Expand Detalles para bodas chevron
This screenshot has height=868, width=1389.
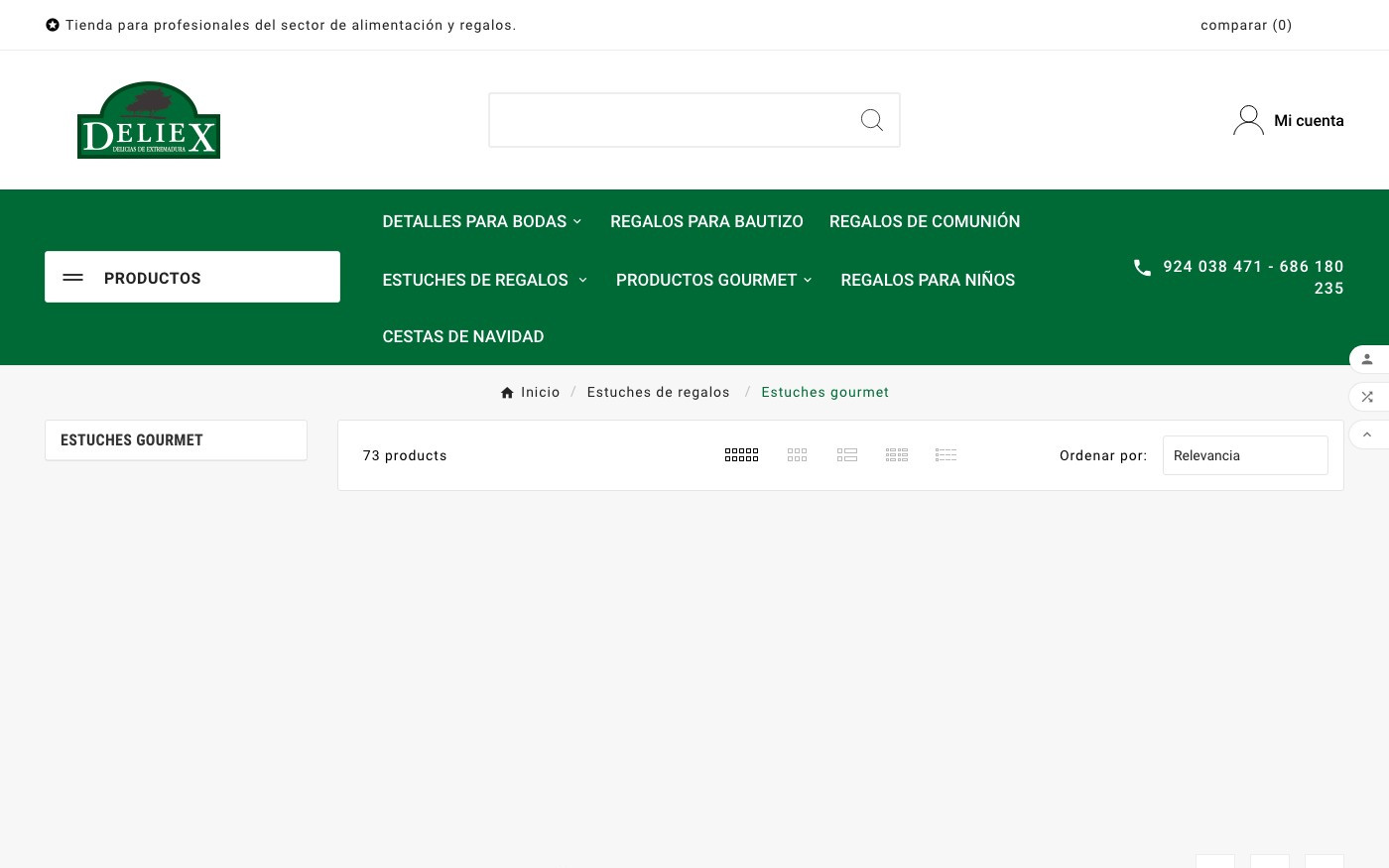[577, 221]
